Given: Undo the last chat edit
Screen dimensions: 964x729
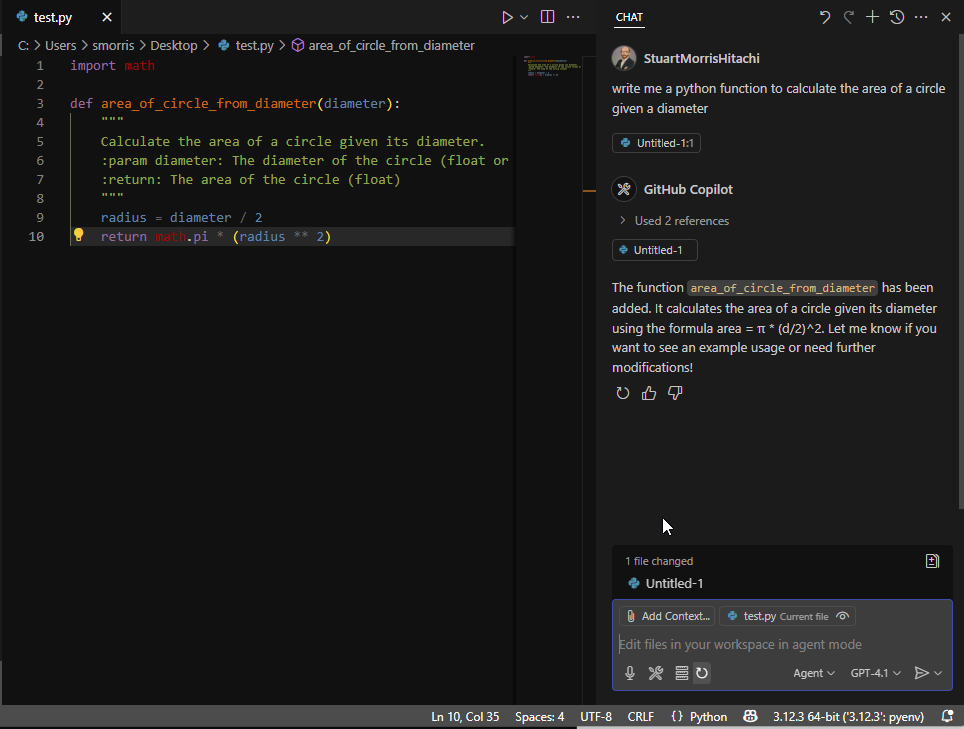Looking at the screenshot, I should tap(824, 17).
